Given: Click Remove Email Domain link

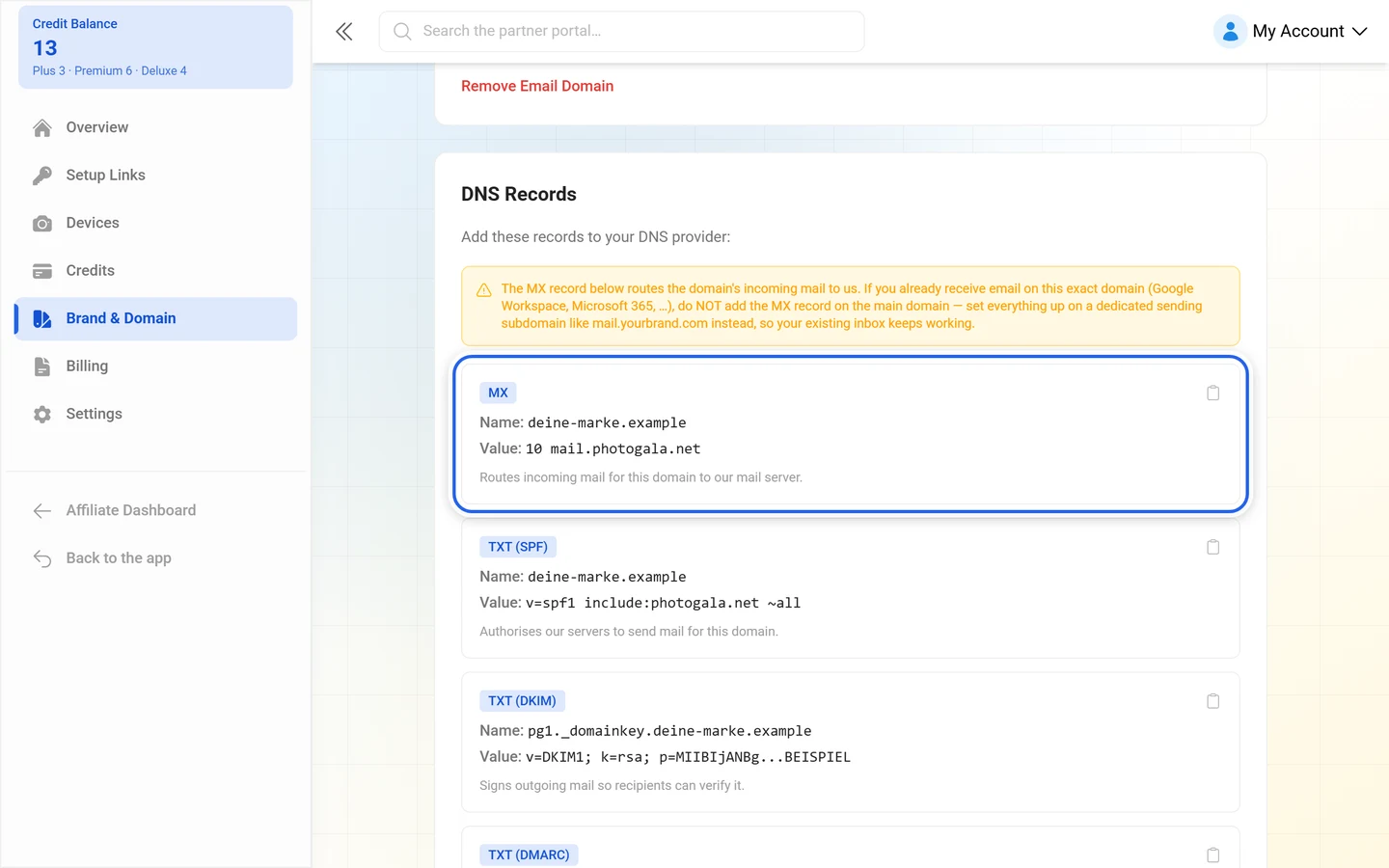Looking at the screenshot, I should point(537,86).
